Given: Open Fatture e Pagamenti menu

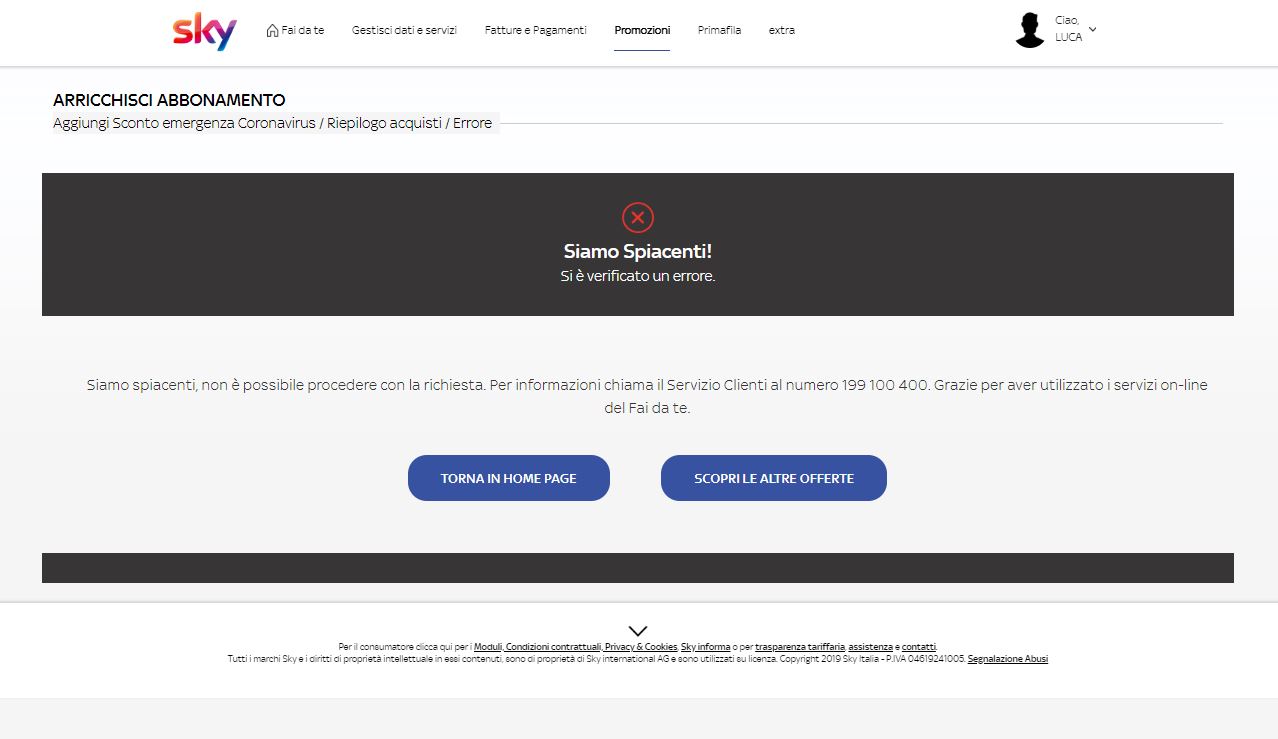Looking at the screenshot, I should pos(536,30).
